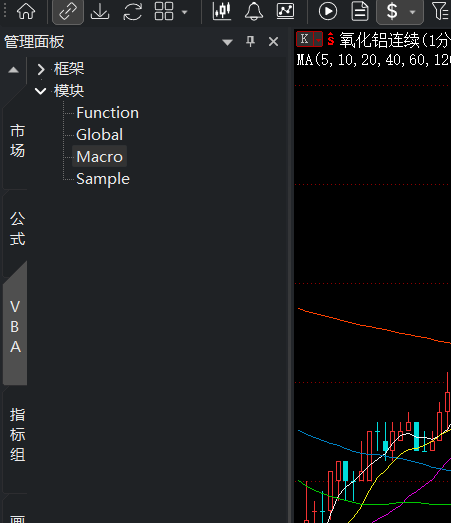Select the Sample module
The height and width of the screenshot is (523, 451).
103,179
